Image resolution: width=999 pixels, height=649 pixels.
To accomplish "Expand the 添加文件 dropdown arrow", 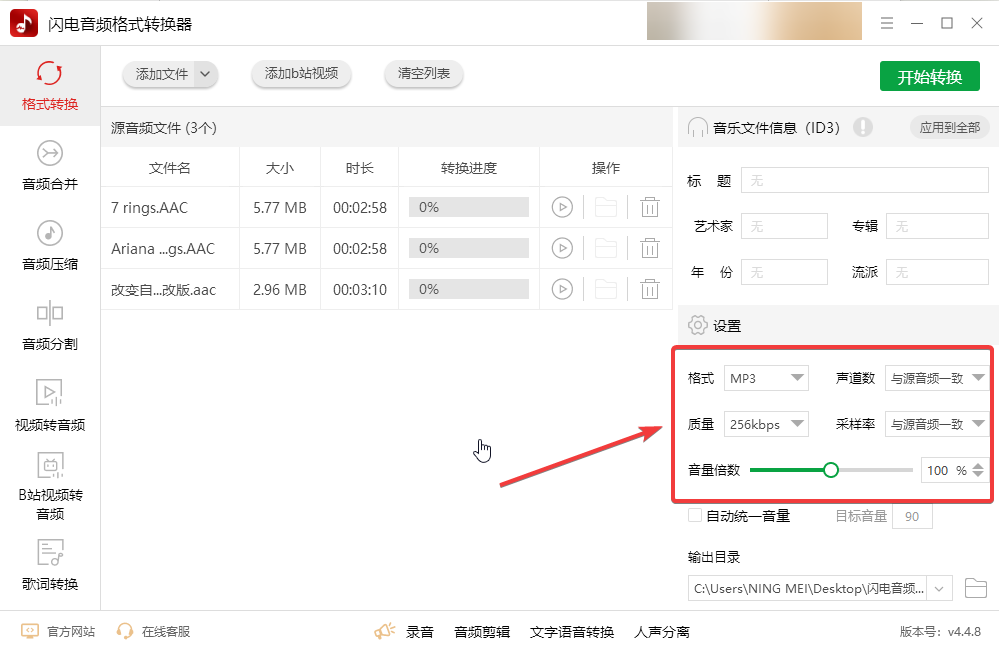I will click(205, 75).
